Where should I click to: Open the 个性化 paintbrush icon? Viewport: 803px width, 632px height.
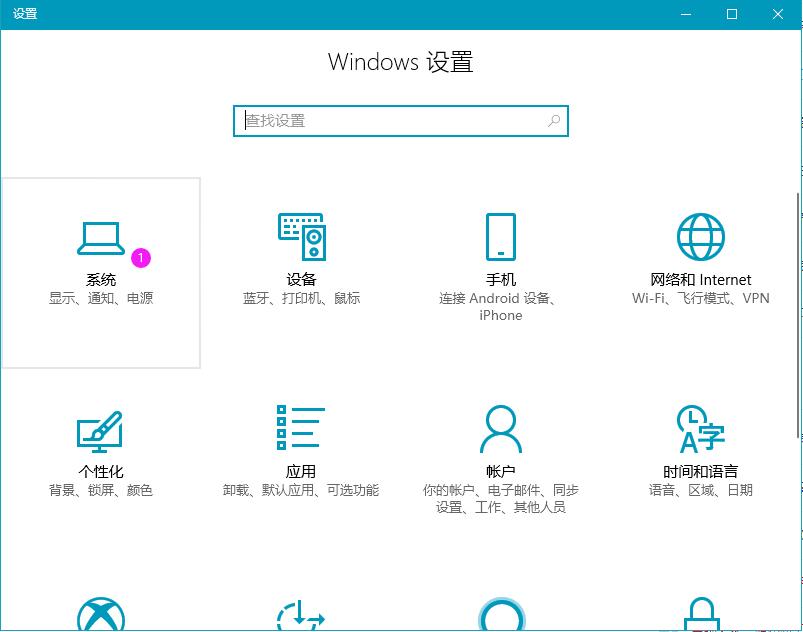click(x=100, y=432)
